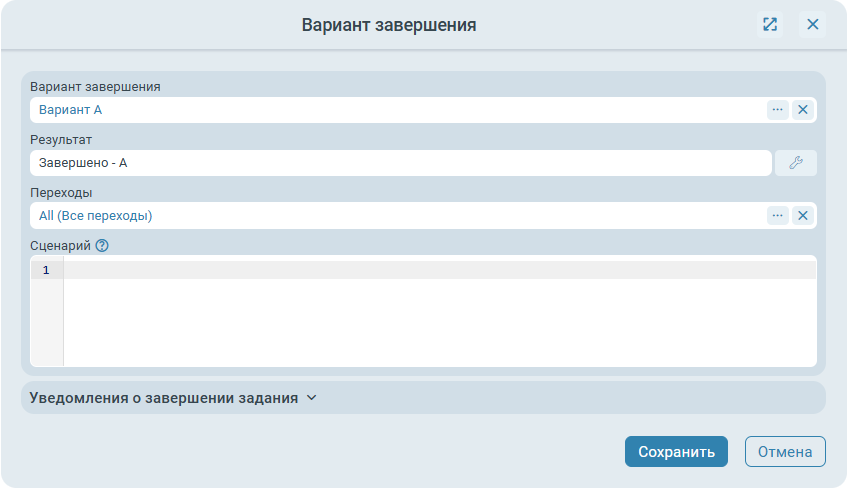Close the Вариант завершения dialog
The height and width of the screenshot is (489, 848).
point(813,24)
